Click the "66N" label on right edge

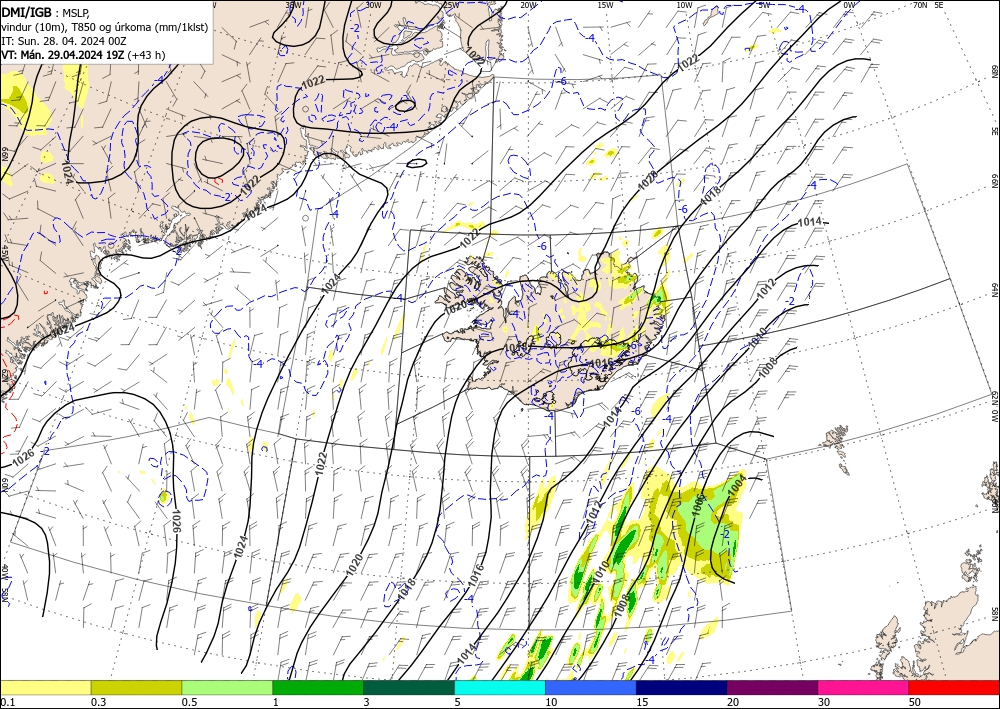coord(995,182)
